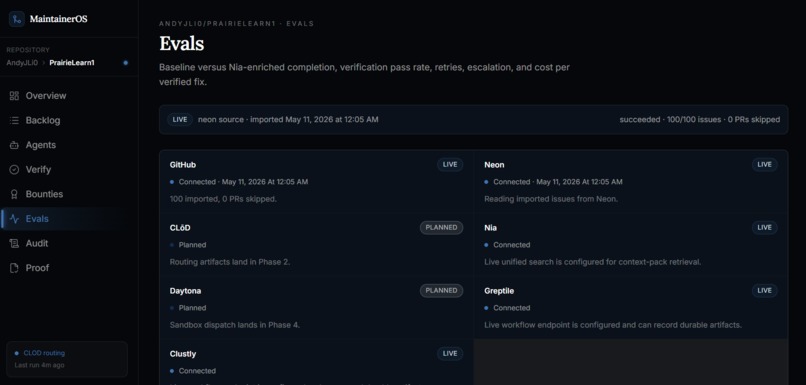Click the CLōD integration title
This screenshot has width=806, height=385.
pyautogui.click(x=180, y=228)
